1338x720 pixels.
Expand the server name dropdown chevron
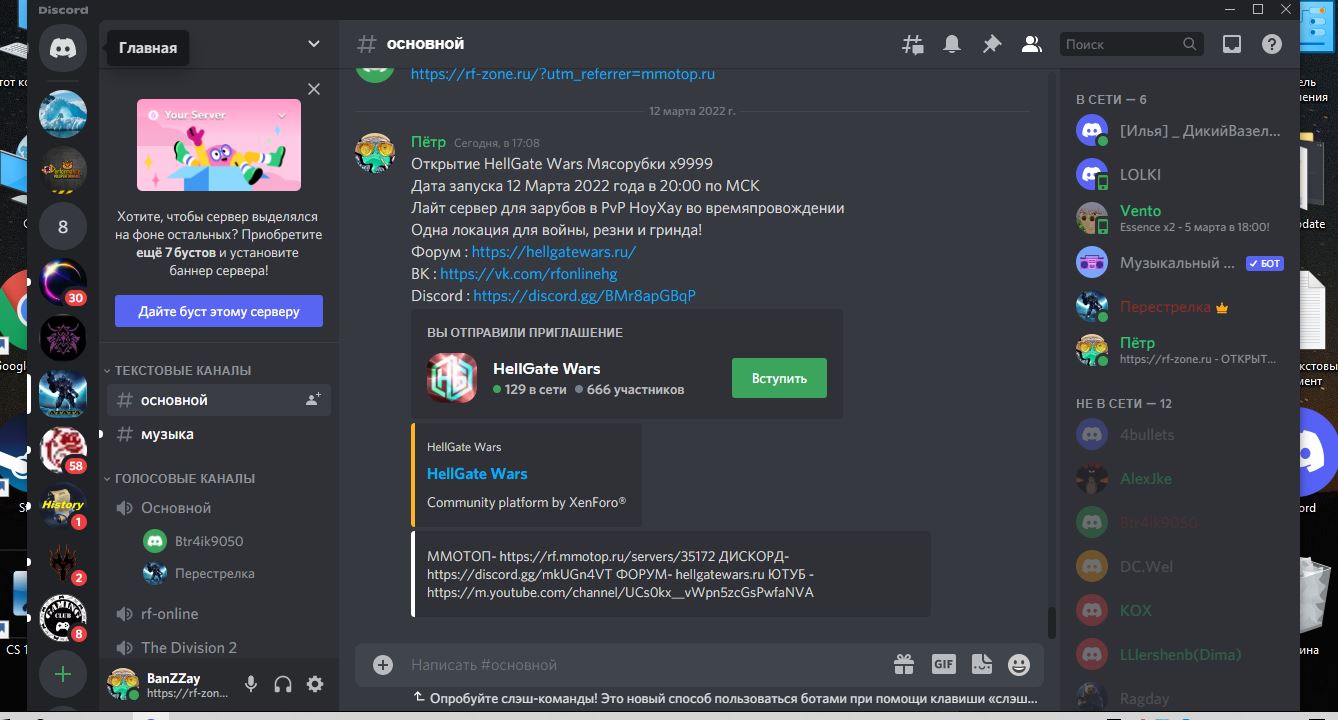tap(314, 44)
